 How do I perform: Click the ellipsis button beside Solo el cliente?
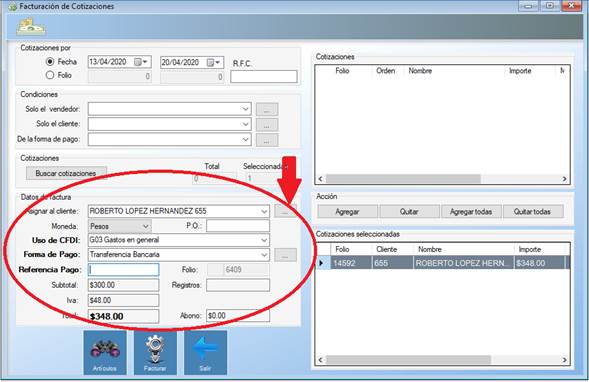pyautogui.click(x=267, y=124)
